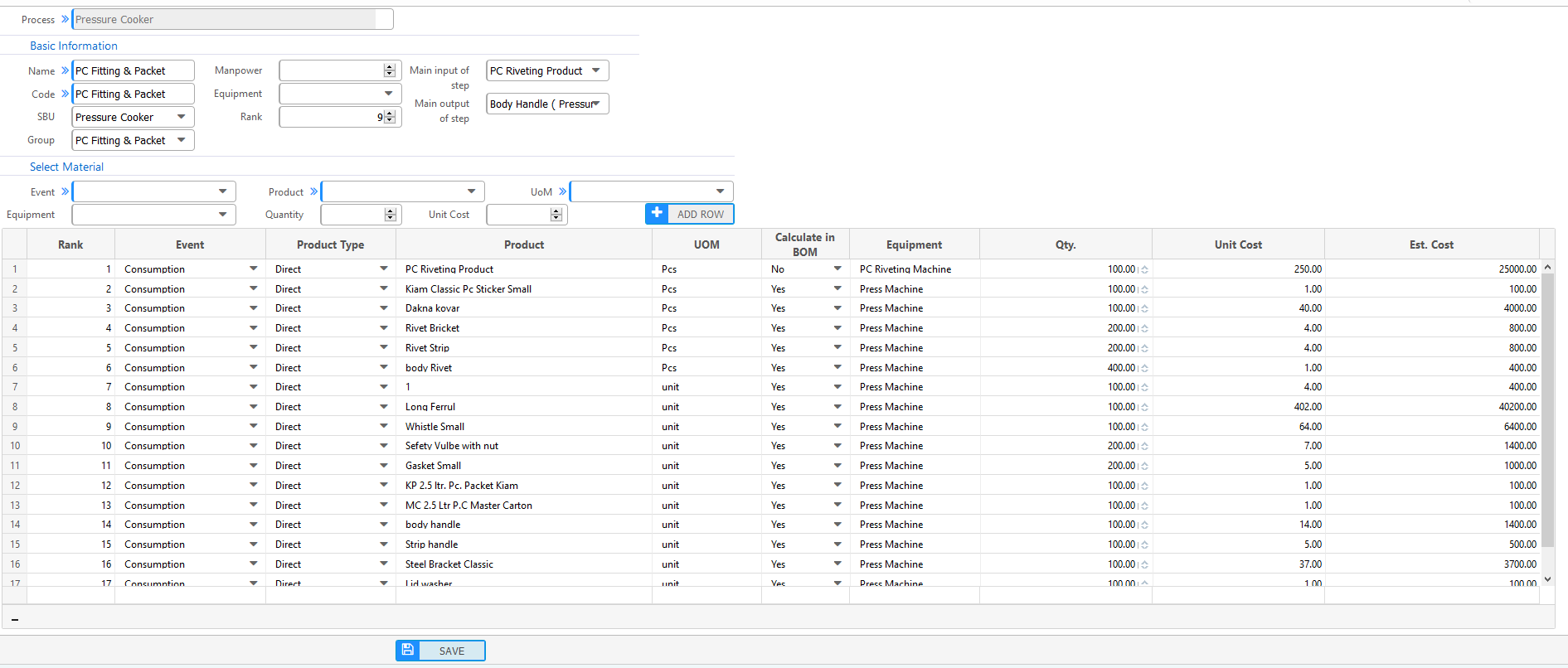Open Event dropdown for PC Riveting Product row

254,269
